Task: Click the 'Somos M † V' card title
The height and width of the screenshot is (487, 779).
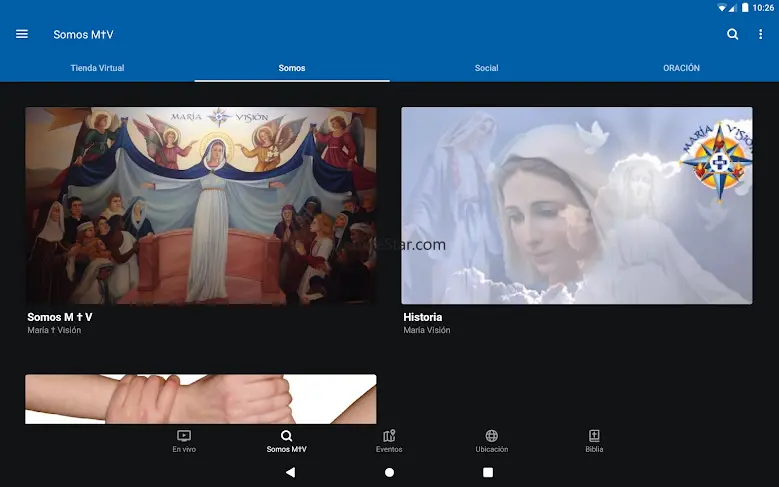Action: (60, 317)
